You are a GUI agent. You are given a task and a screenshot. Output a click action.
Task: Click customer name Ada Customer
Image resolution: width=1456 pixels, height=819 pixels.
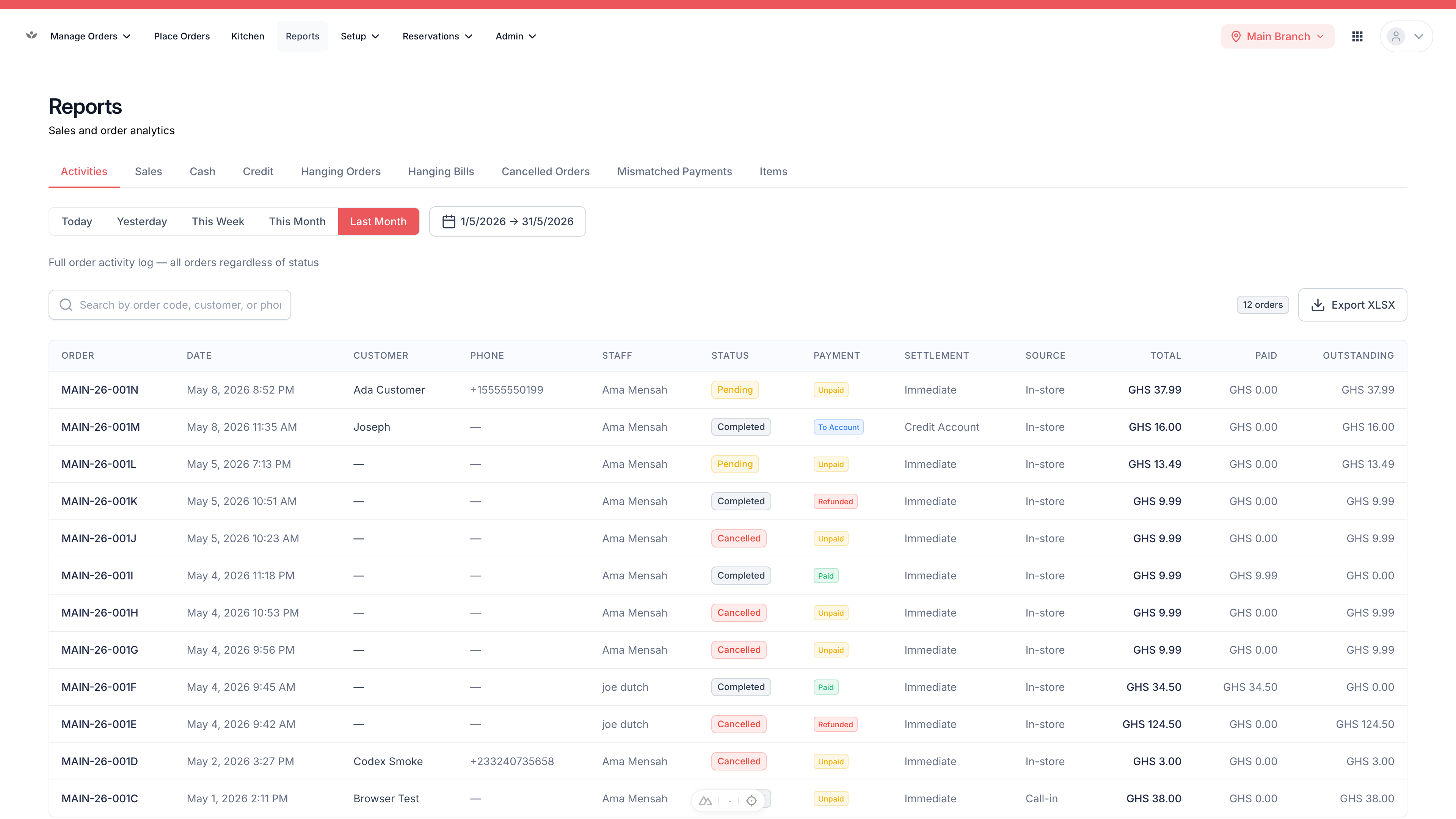coord(389,390)
